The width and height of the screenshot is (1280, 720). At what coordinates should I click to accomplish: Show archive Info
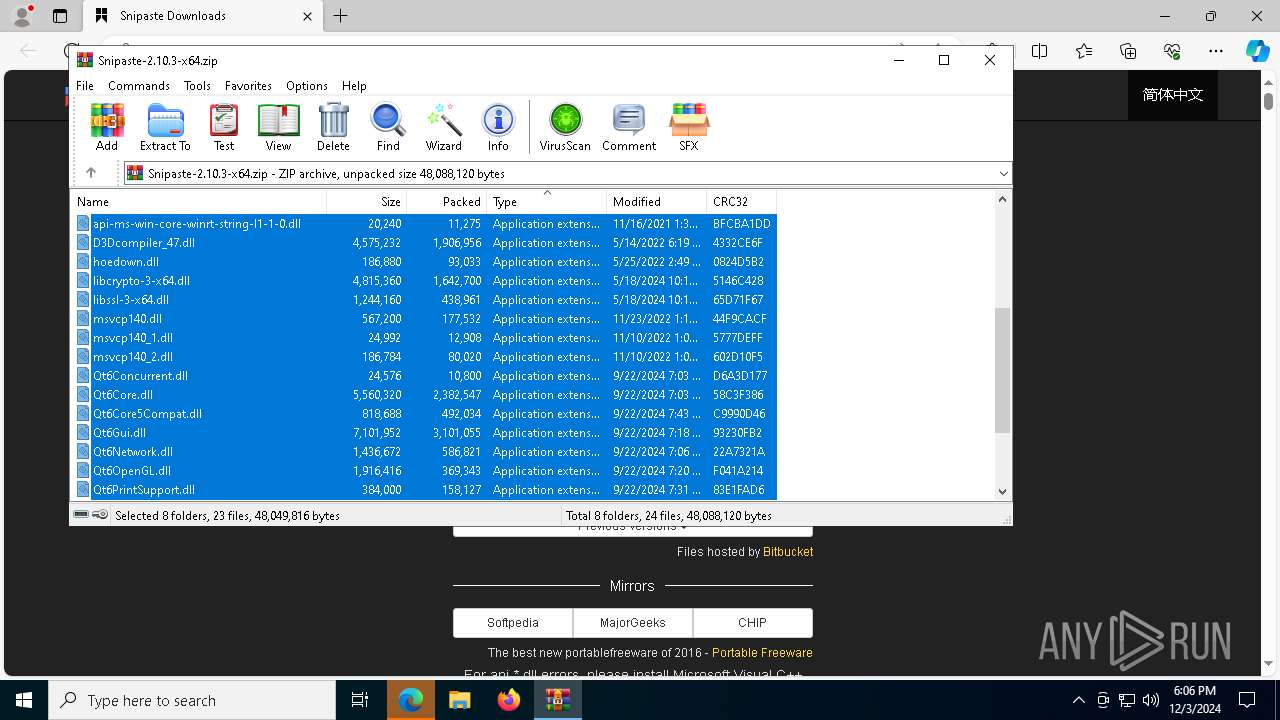coord(498,127)
